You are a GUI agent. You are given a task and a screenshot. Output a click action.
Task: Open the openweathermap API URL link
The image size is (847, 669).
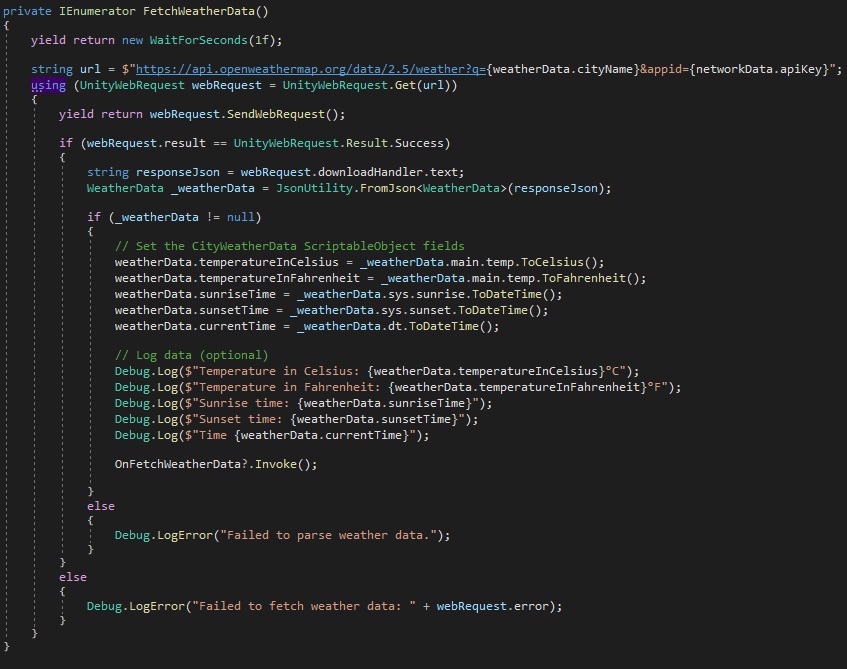coord(311,69)
